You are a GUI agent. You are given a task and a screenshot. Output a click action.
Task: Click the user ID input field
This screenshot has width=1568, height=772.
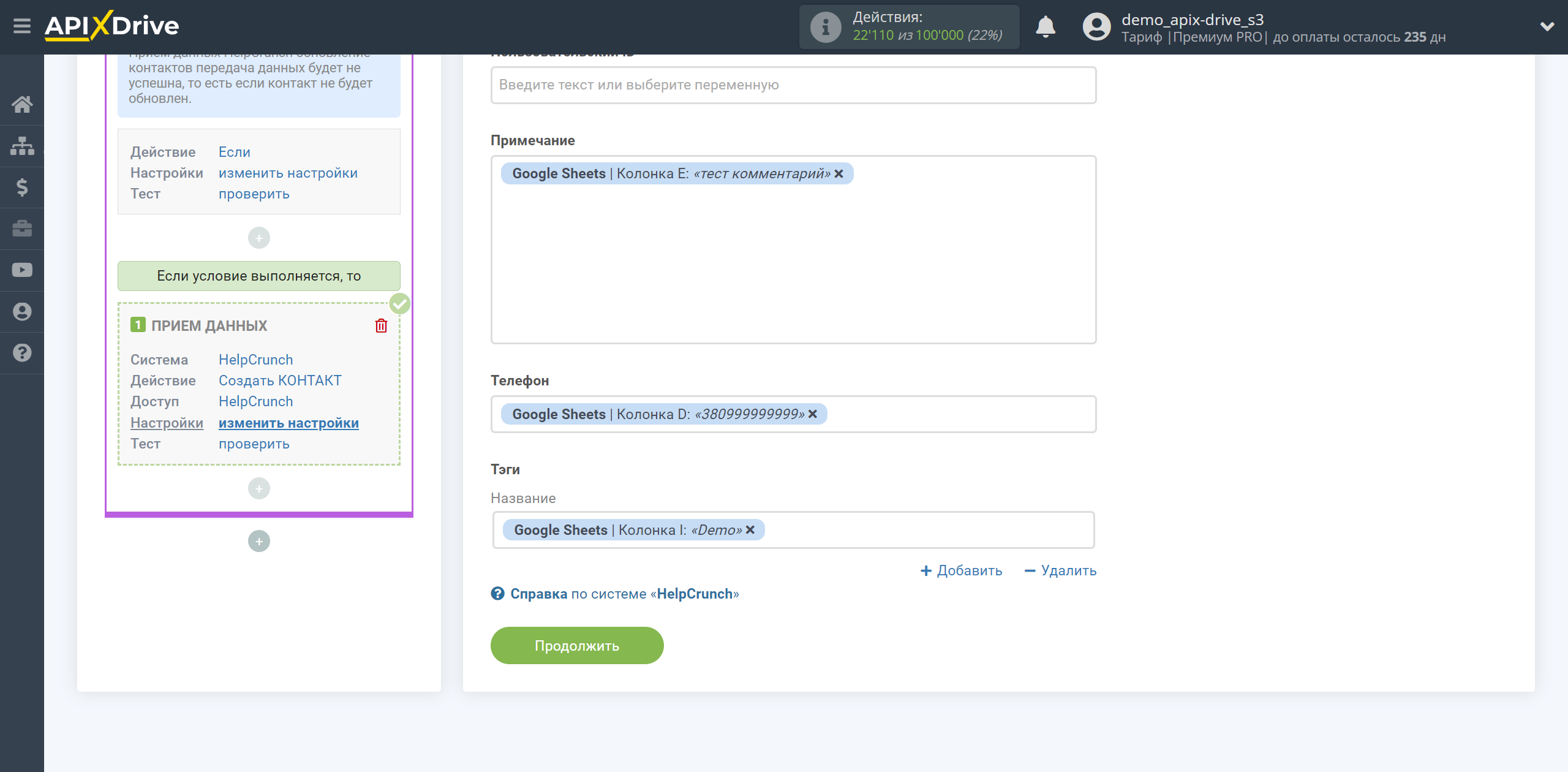tap(793, 85)
